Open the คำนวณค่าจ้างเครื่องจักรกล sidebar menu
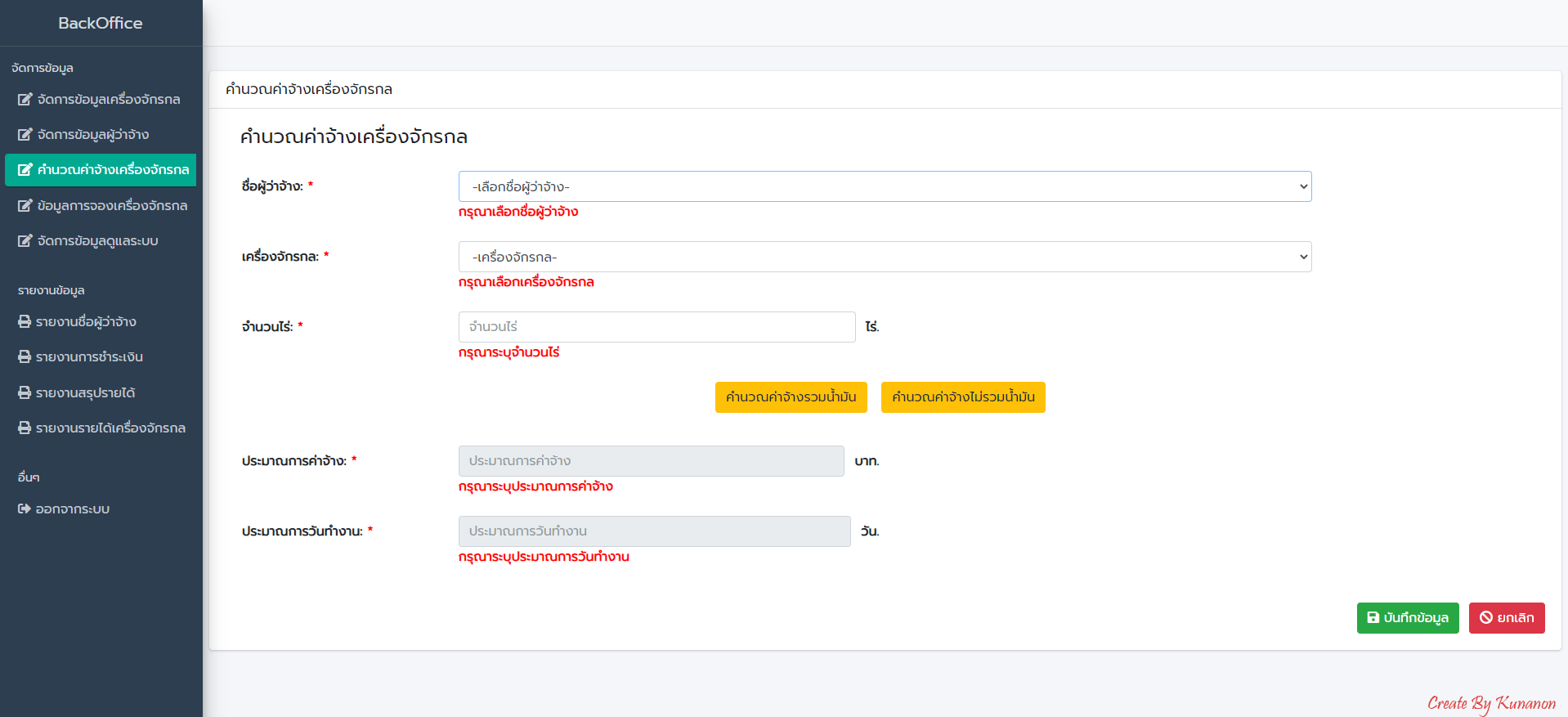Viewport: 1568px width, 717px height. [x=101, y=170]
